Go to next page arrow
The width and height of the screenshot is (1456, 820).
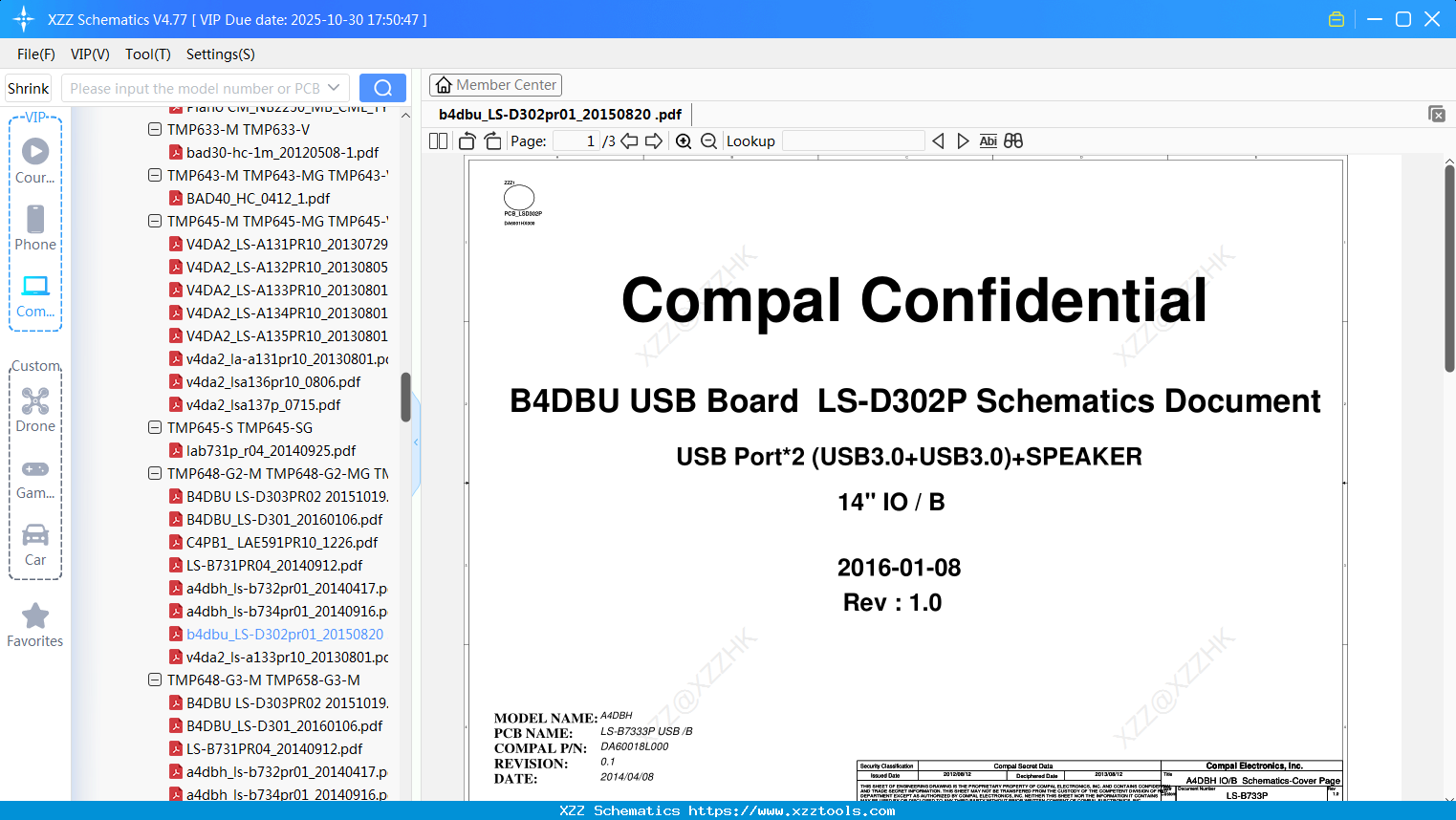[654, 141]
